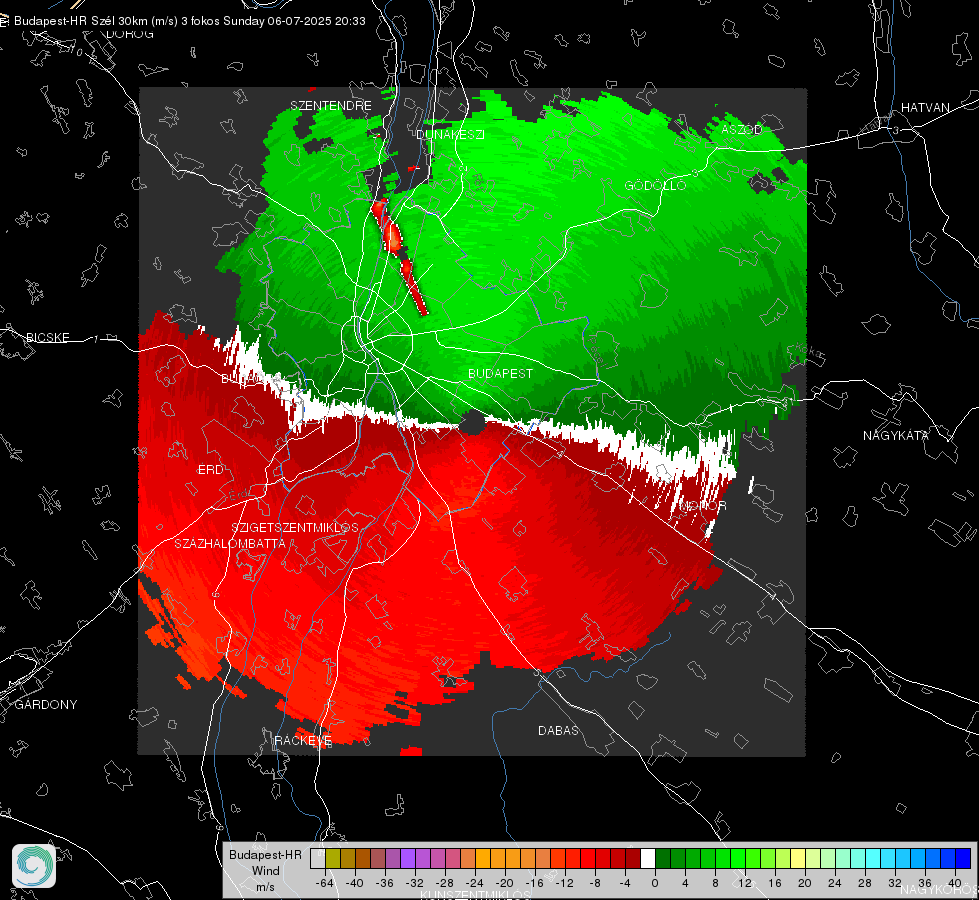Click the radar title text Budapest-HR Szél 30km
This screenshot has width=979, height=900.
pos(80,21)
